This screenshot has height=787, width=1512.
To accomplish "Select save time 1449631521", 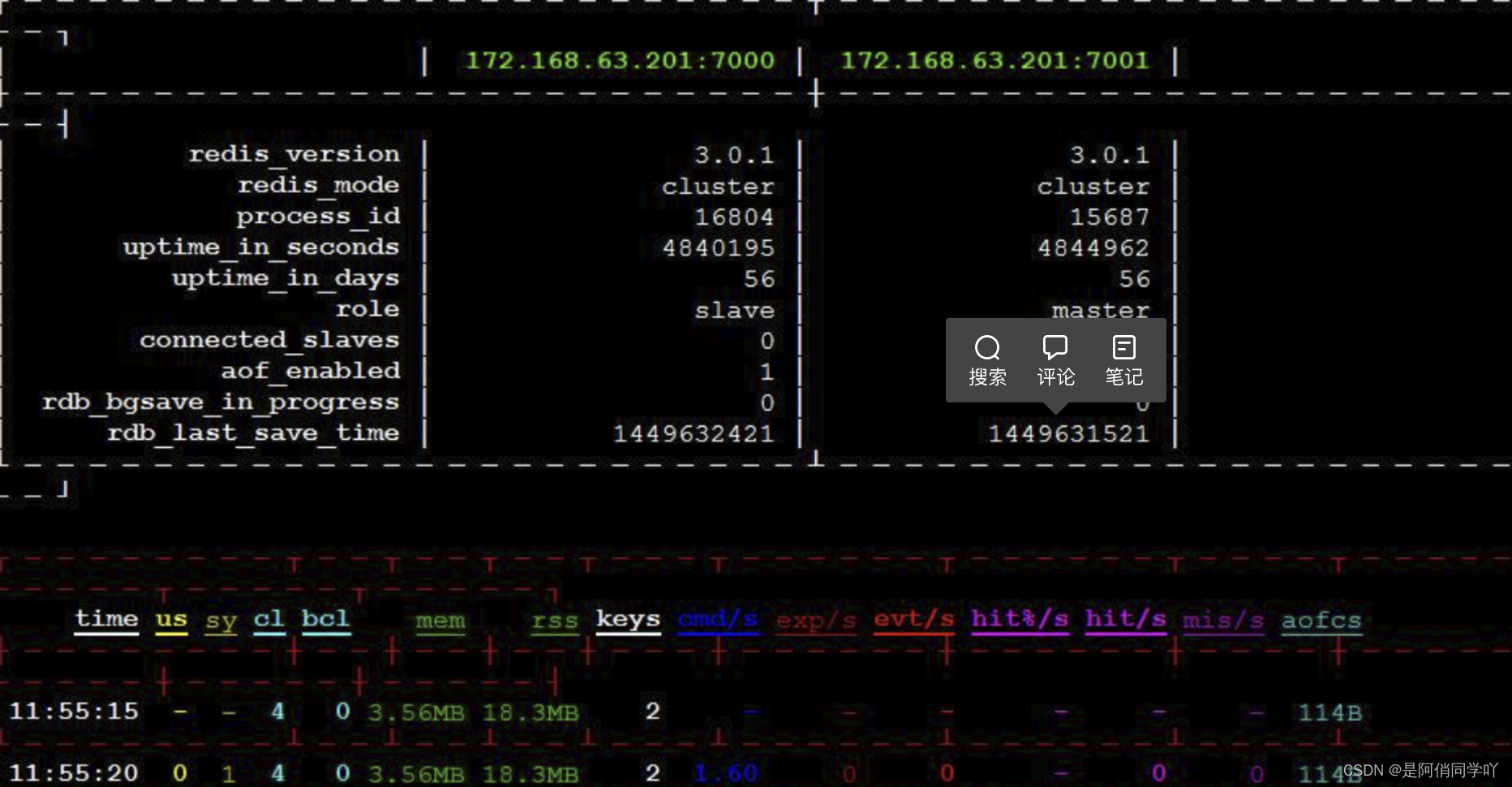I will pos(1069,434).
